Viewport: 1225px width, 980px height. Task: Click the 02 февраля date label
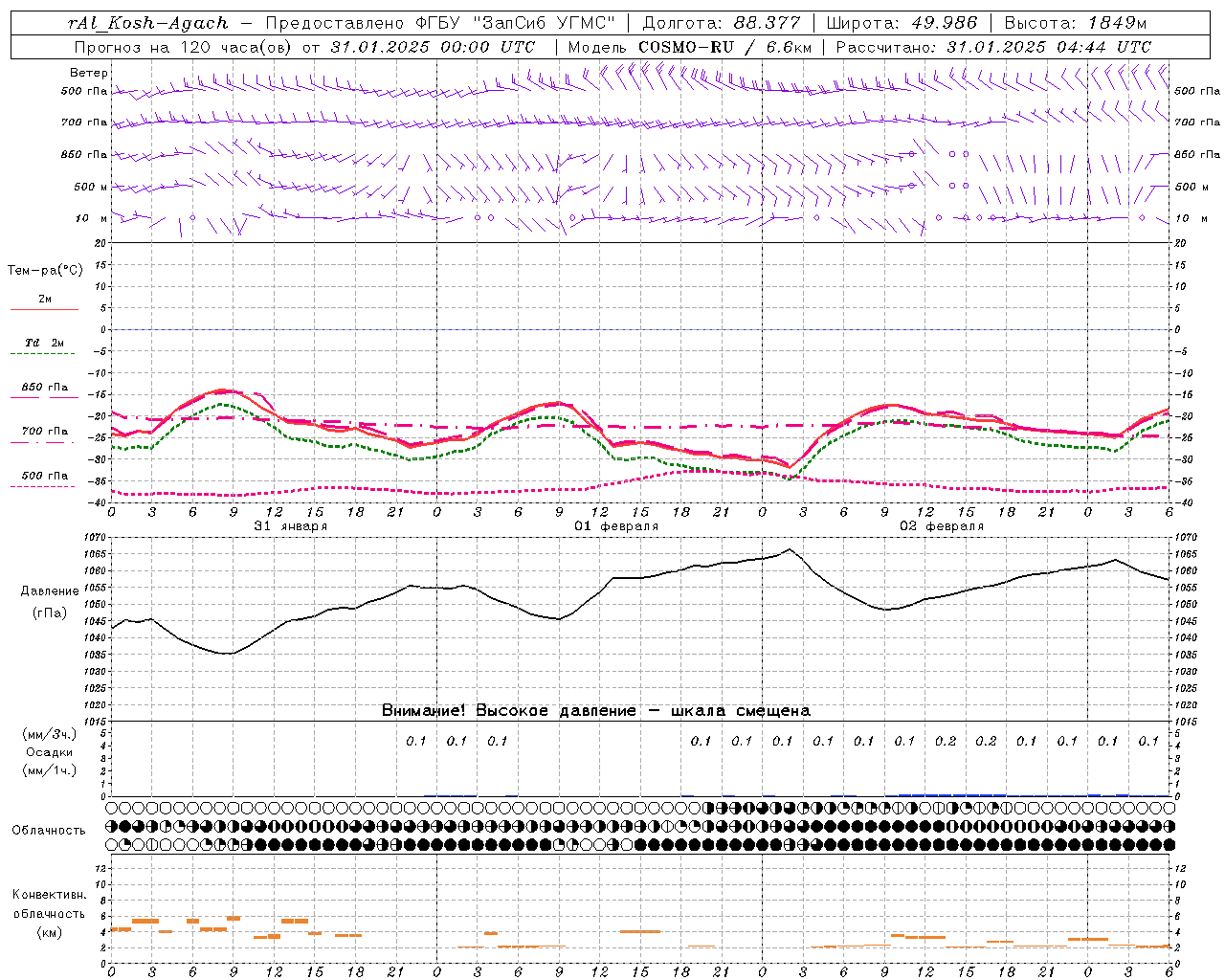tap(942, 526)
